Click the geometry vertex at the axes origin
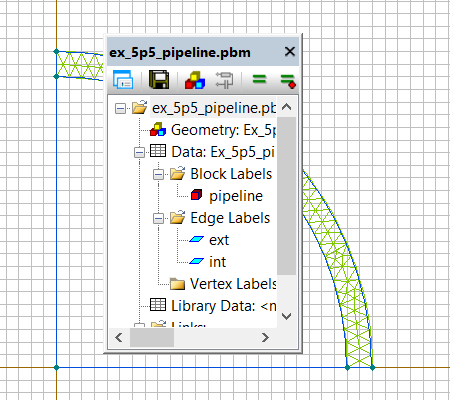 [x=56, y=367]
